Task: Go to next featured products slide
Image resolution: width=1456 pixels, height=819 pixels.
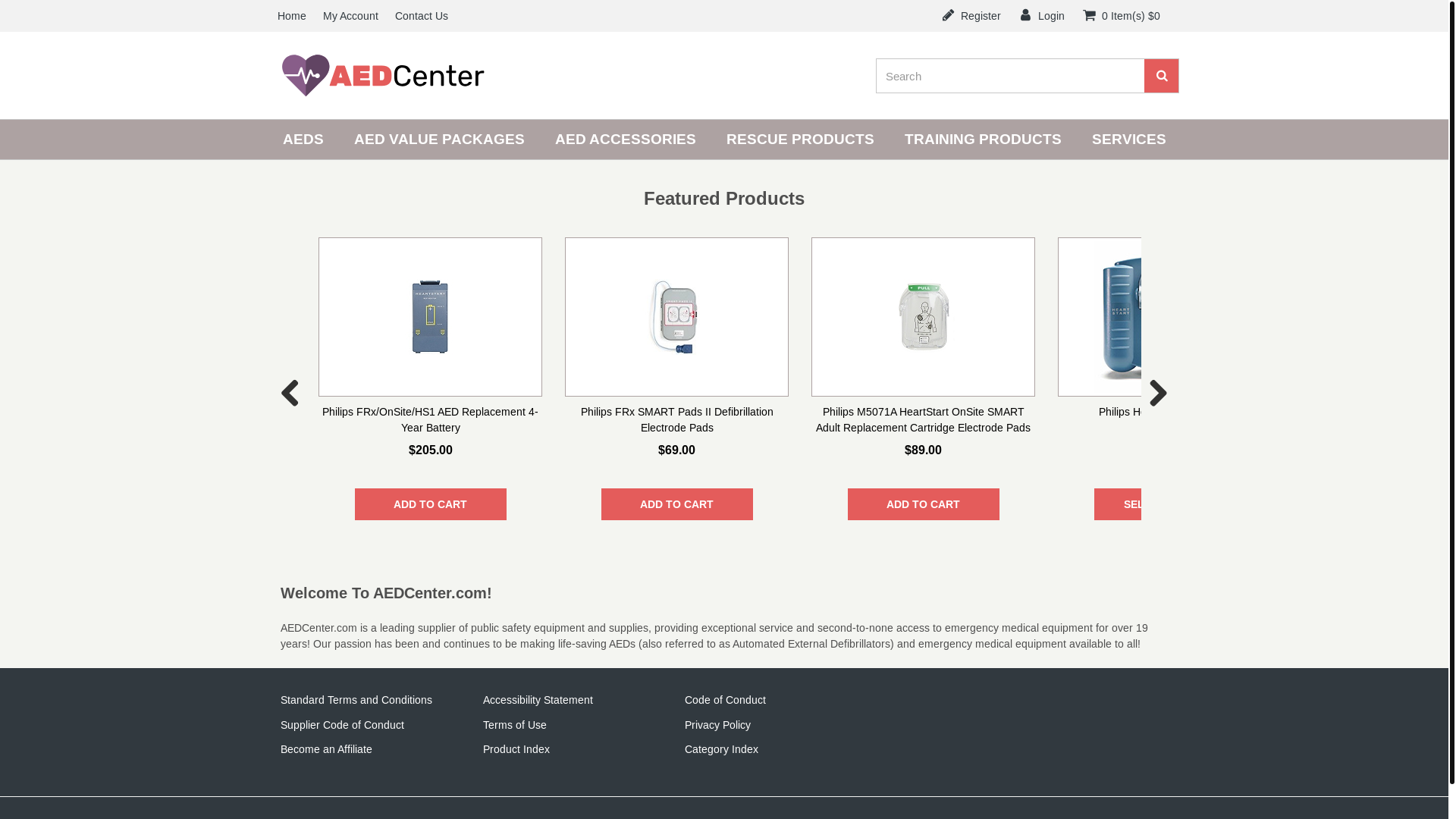Action: tap(1158, 393)
